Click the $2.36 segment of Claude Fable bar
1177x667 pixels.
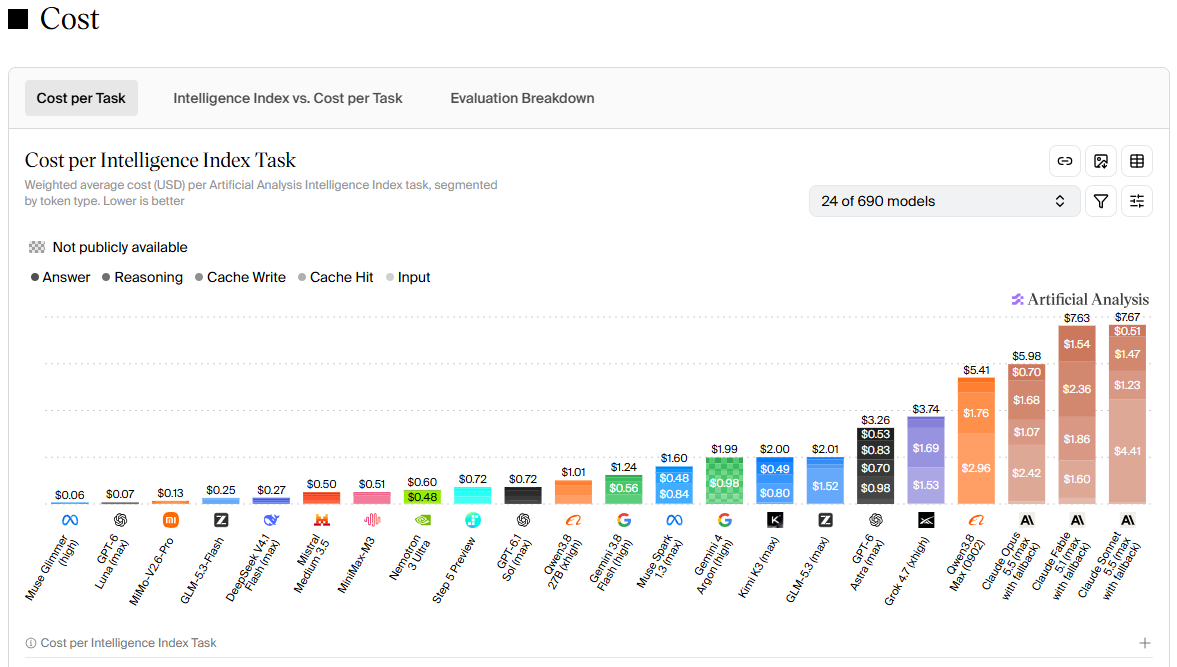(1076, 389)
